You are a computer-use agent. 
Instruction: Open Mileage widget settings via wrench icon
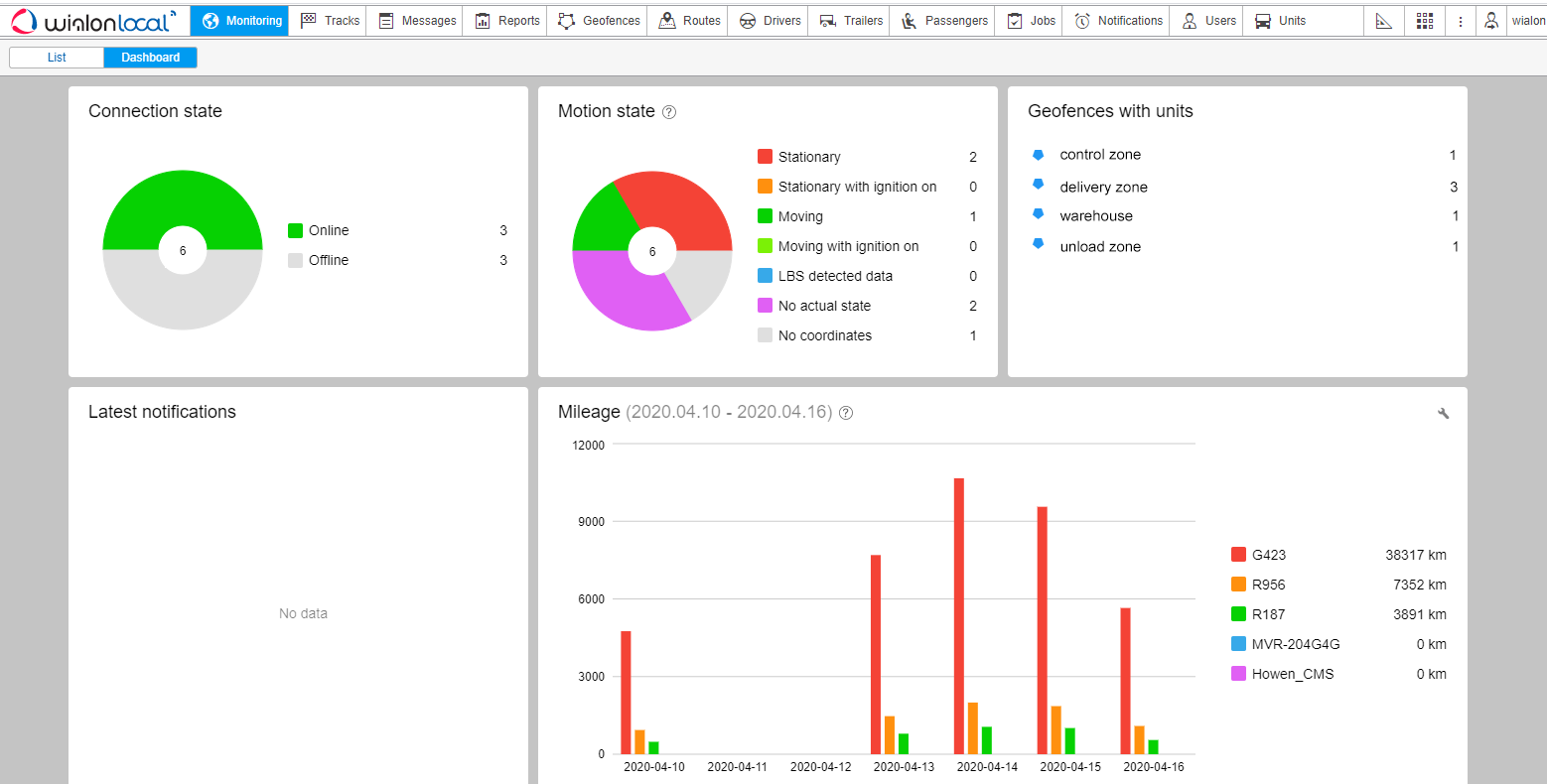point(1444,413)
